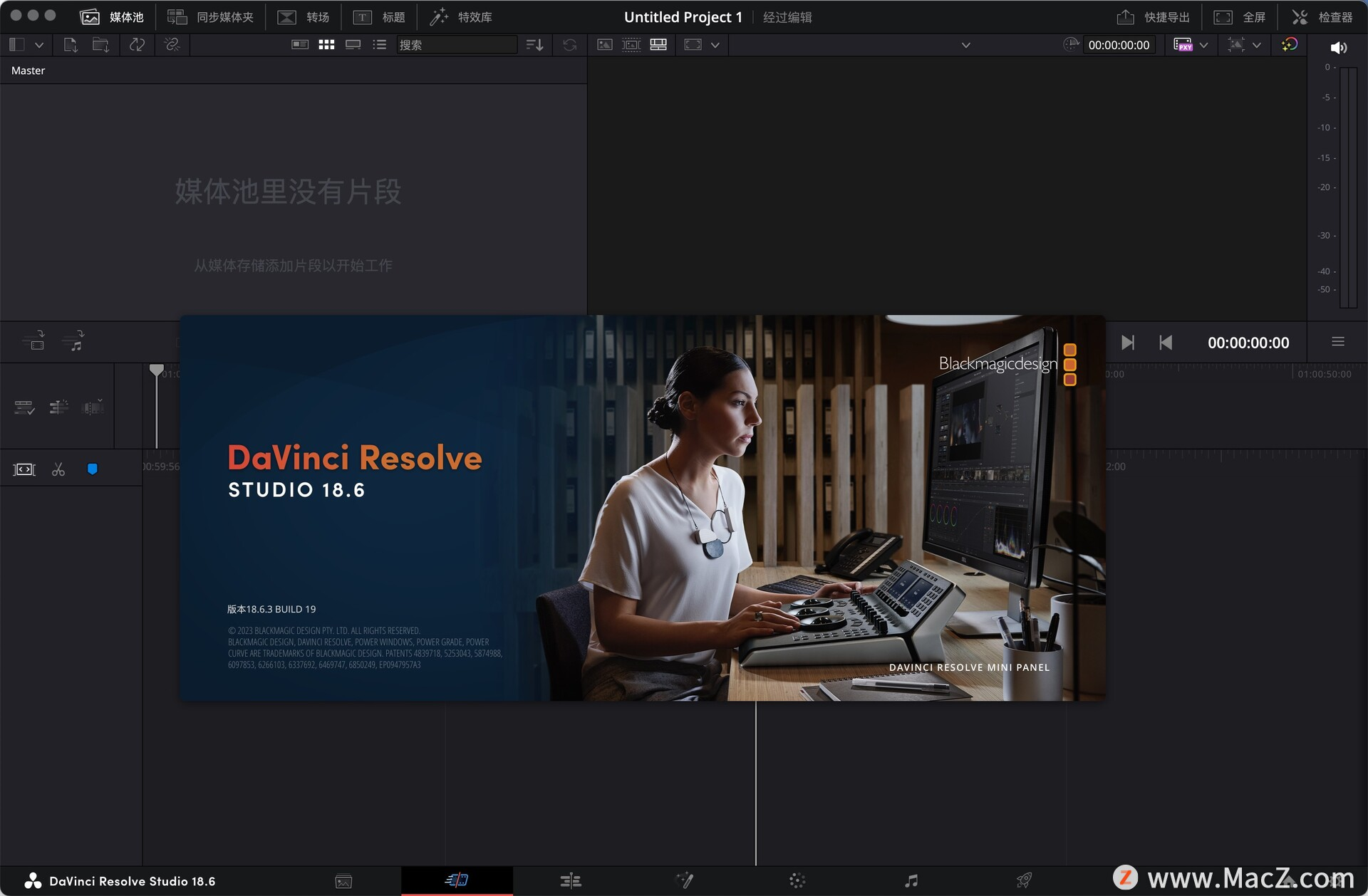Select the Split Clip scissors icon

pyautogui.click(x=58, y=469)
